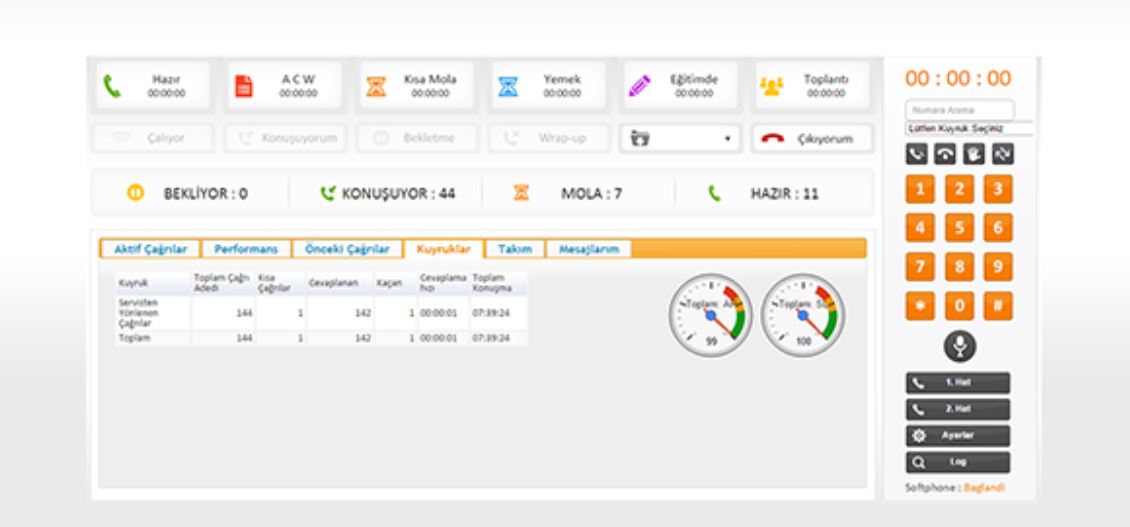Click the Toplam Konuşma column header
The width and height of the screenshot is (1130, 527).
point(499,283)
